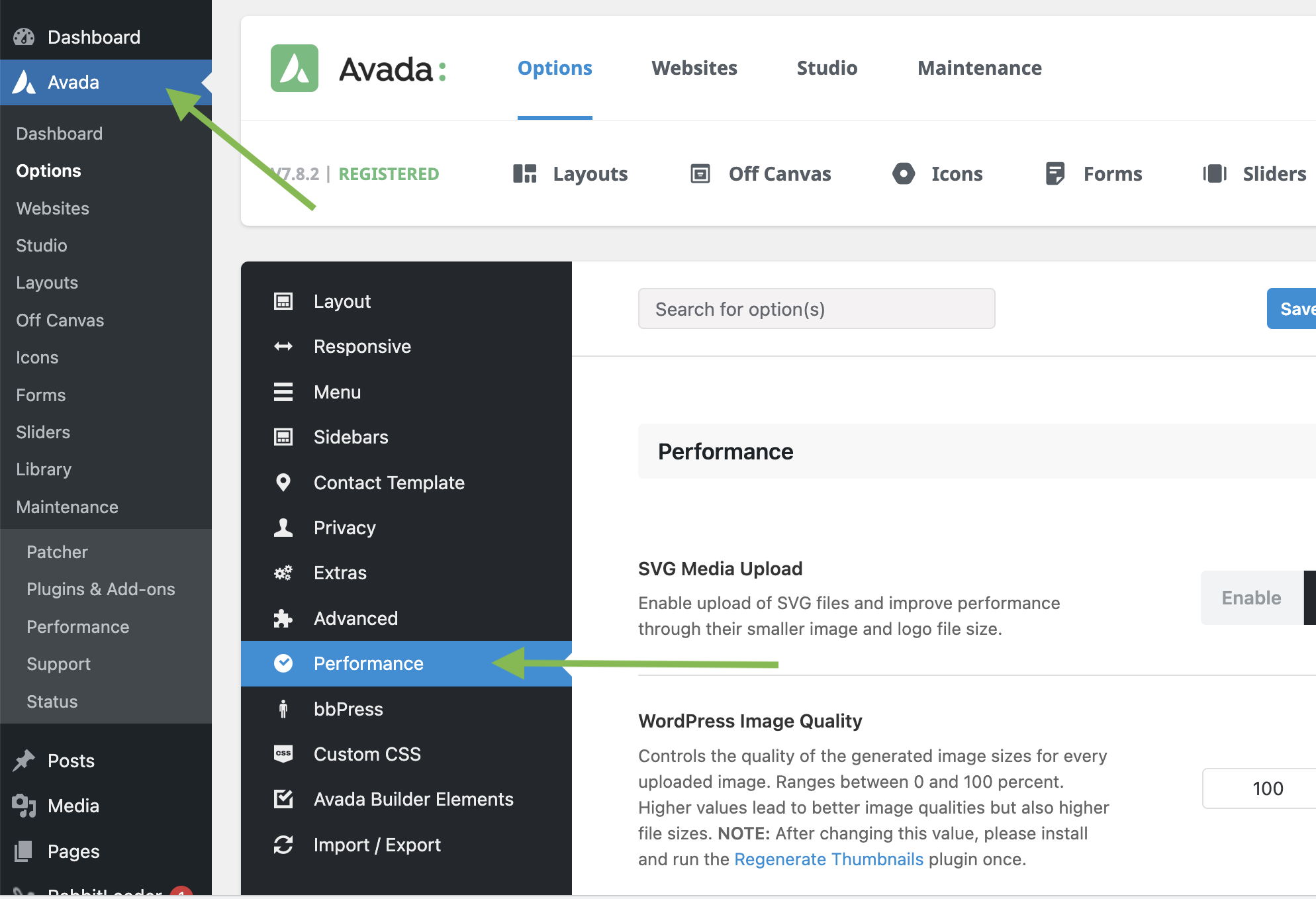
Task: Enable SVG Media Upload
Action: [1250, 597]
